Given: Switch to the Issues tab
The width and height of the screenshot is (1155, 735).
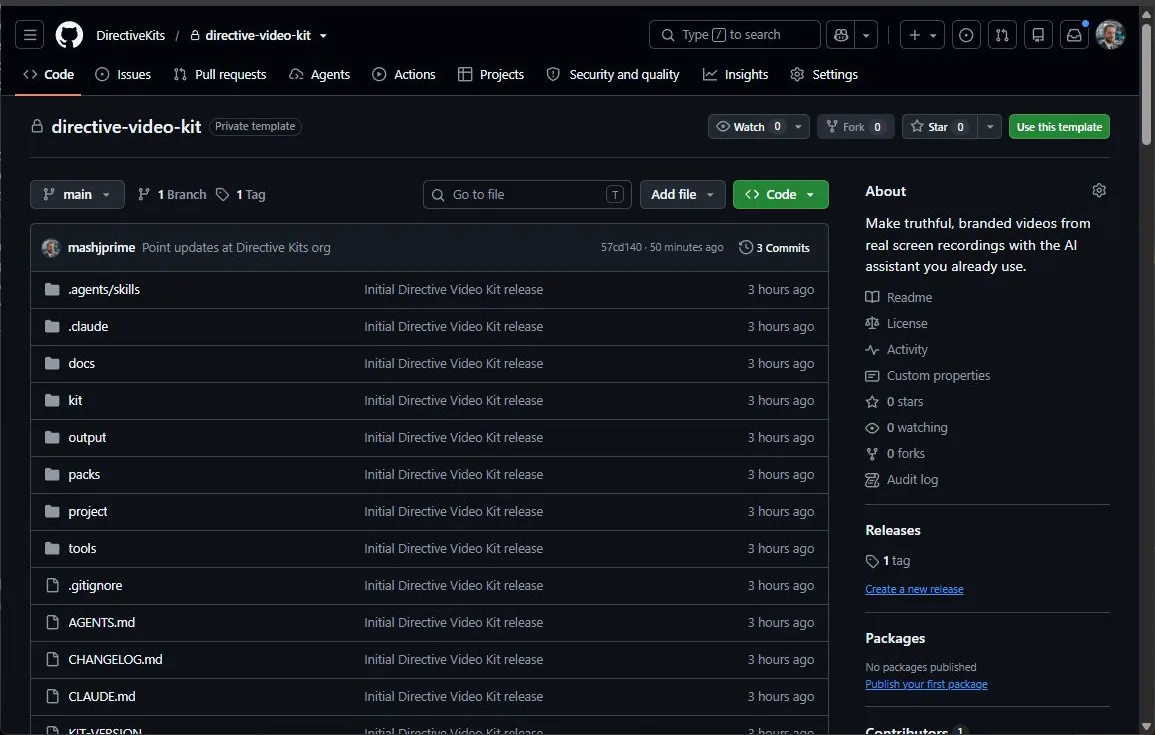Looking at the screenshot, I should 123,74.
